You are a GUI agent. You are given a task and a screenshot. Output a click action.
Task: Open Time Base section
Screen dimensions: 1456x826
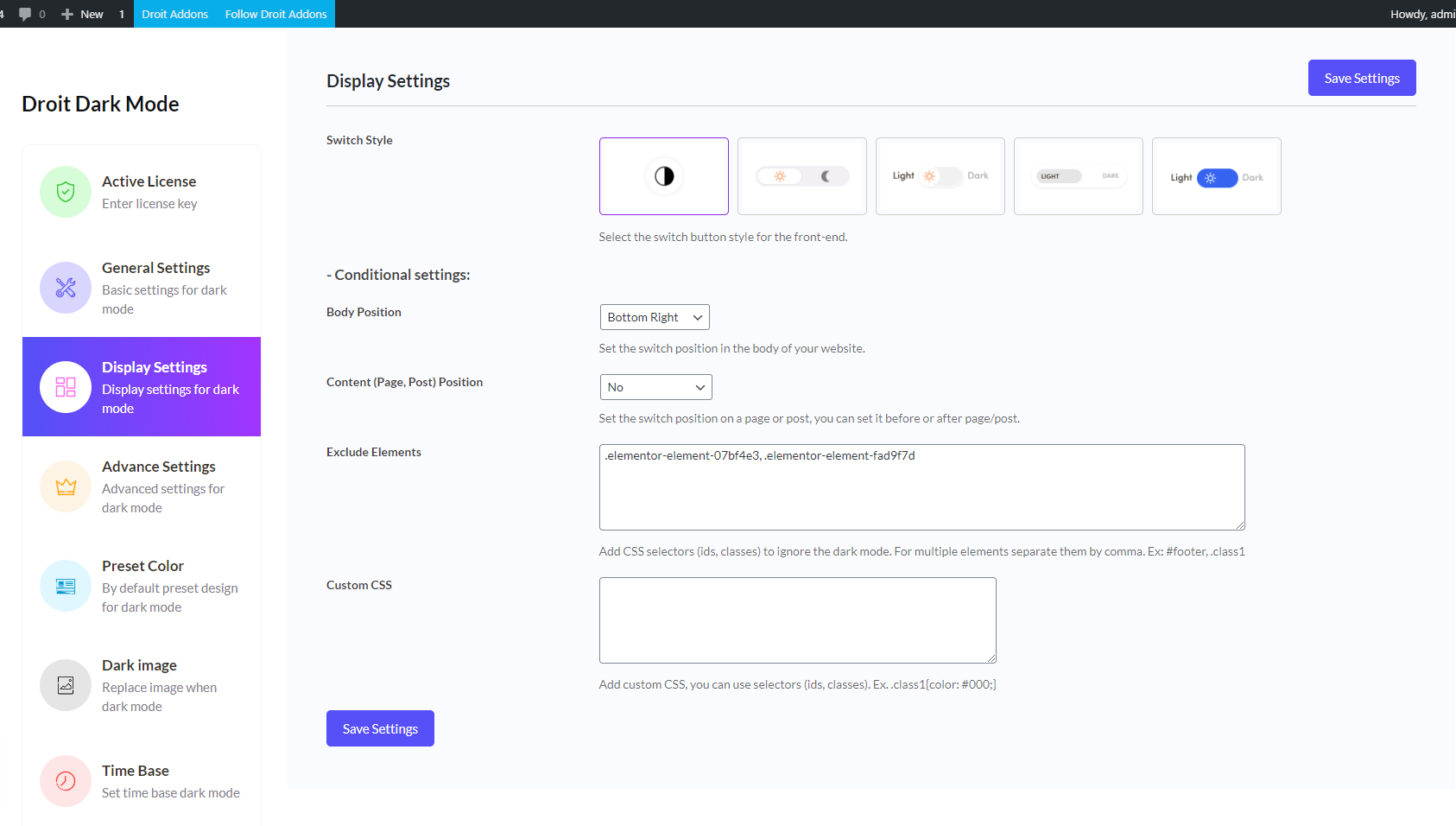(142, 781)
